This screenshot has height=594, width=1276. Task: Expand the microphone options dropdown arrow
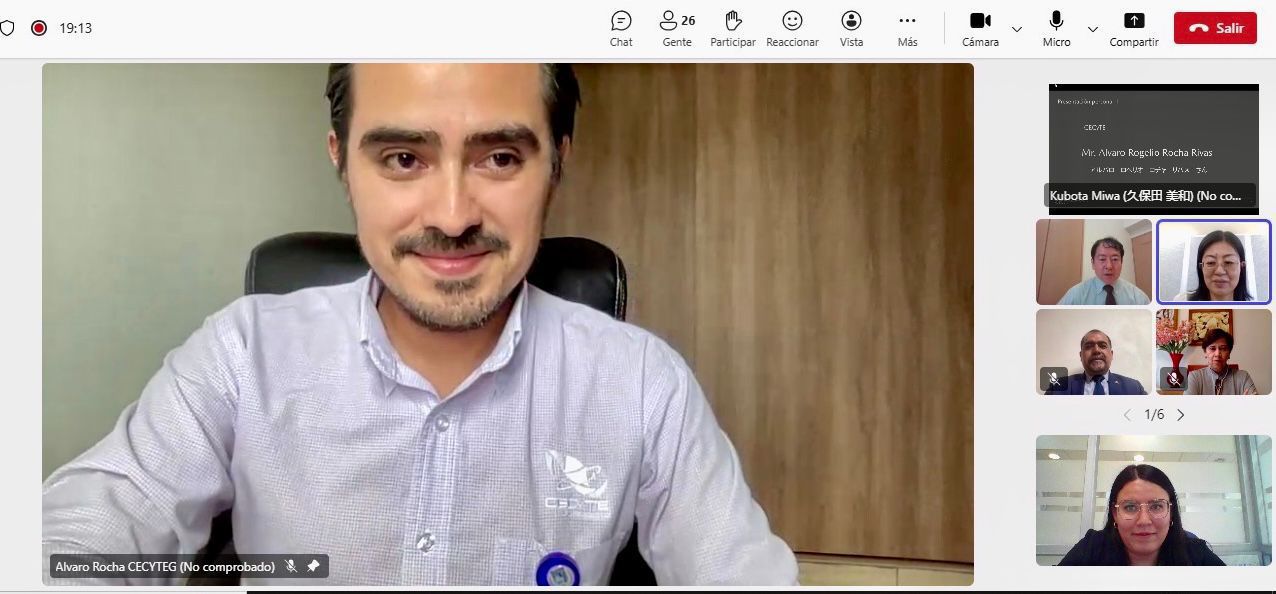(x=1092, y=29)
